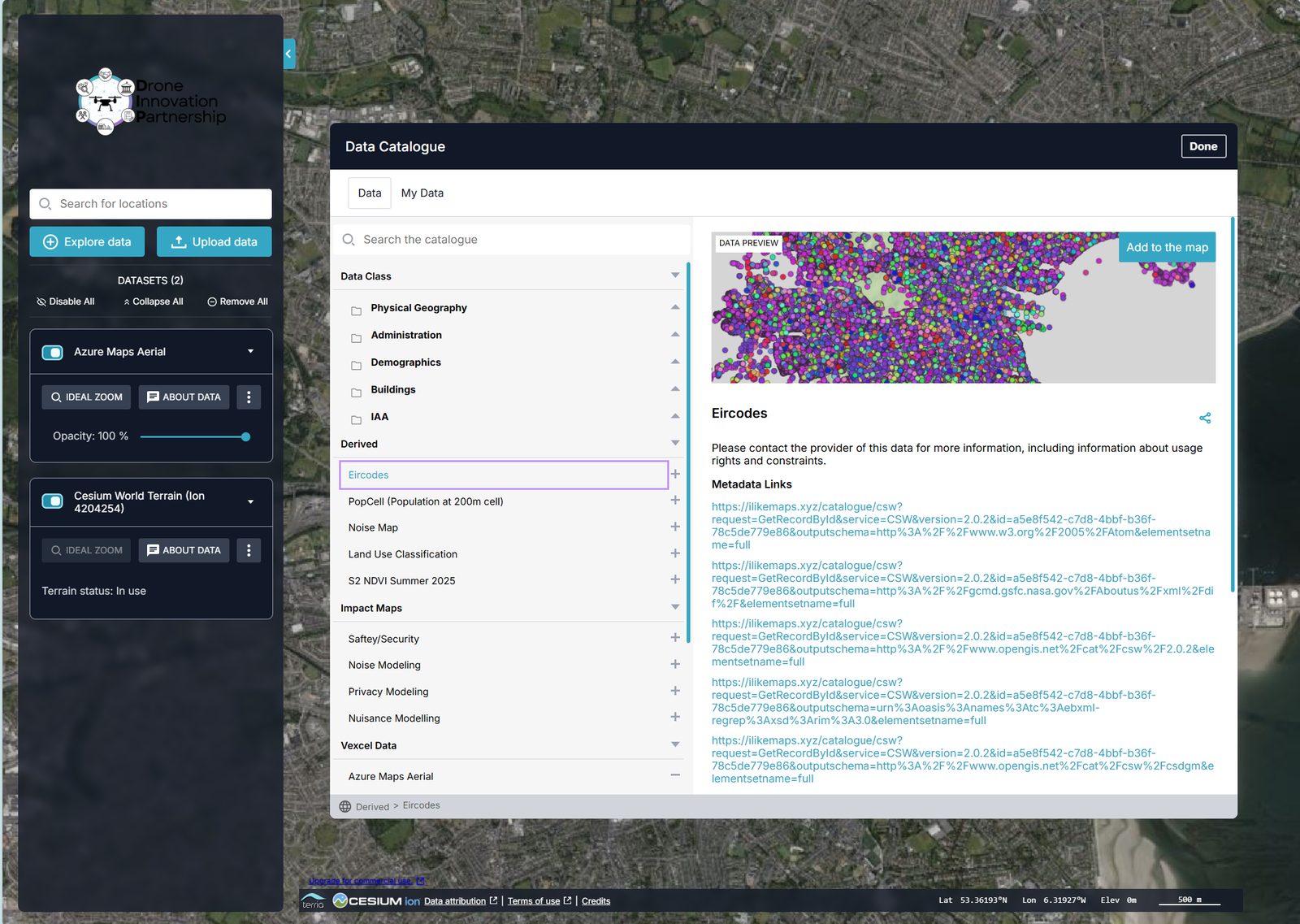Collapse Cesium World Terrain dataset card
This screenshot has width=1300, height=924.
click(x=250, y=501)
